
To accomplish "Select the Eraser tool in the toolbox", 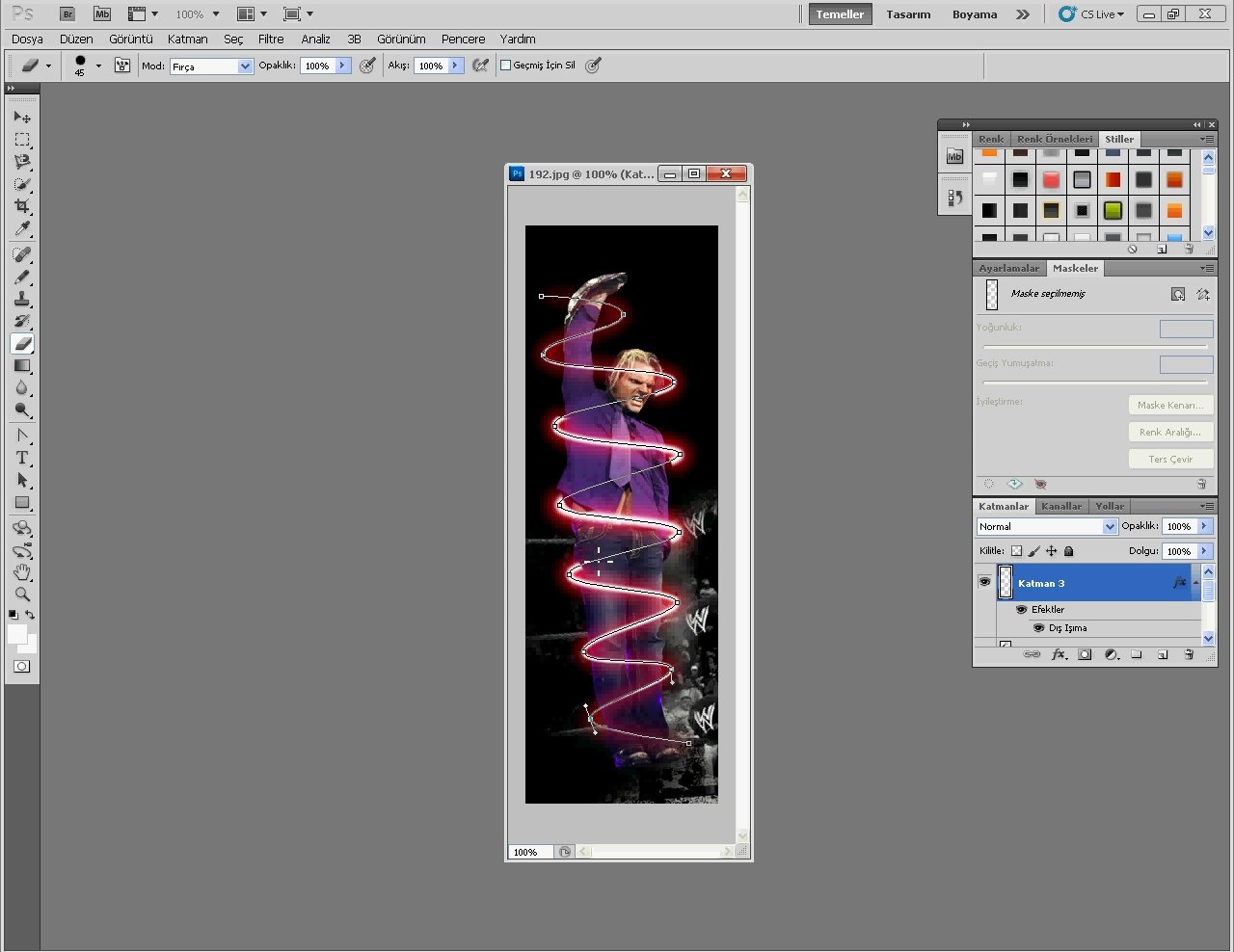I will click(x=22, y=344).
